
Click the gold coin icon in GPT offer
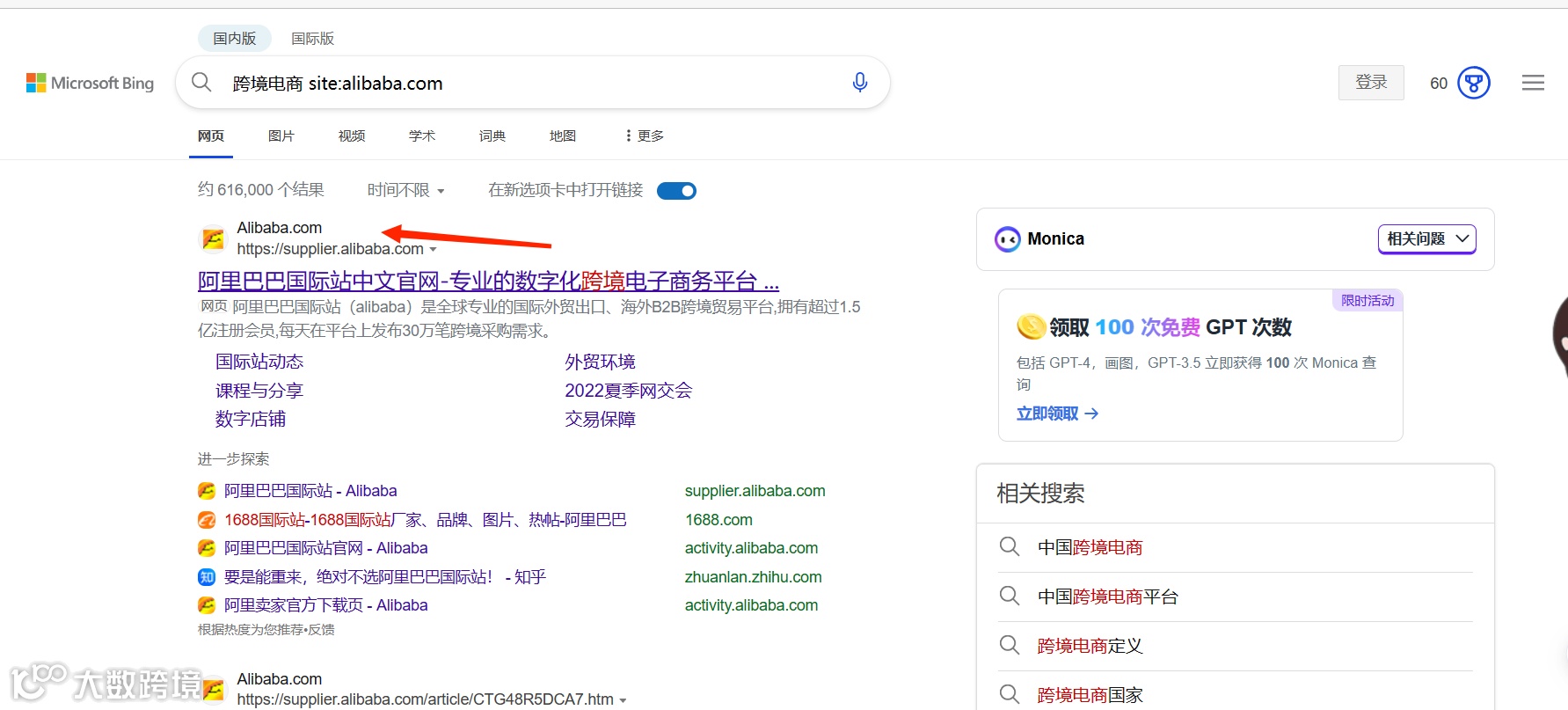[1031, 327]
